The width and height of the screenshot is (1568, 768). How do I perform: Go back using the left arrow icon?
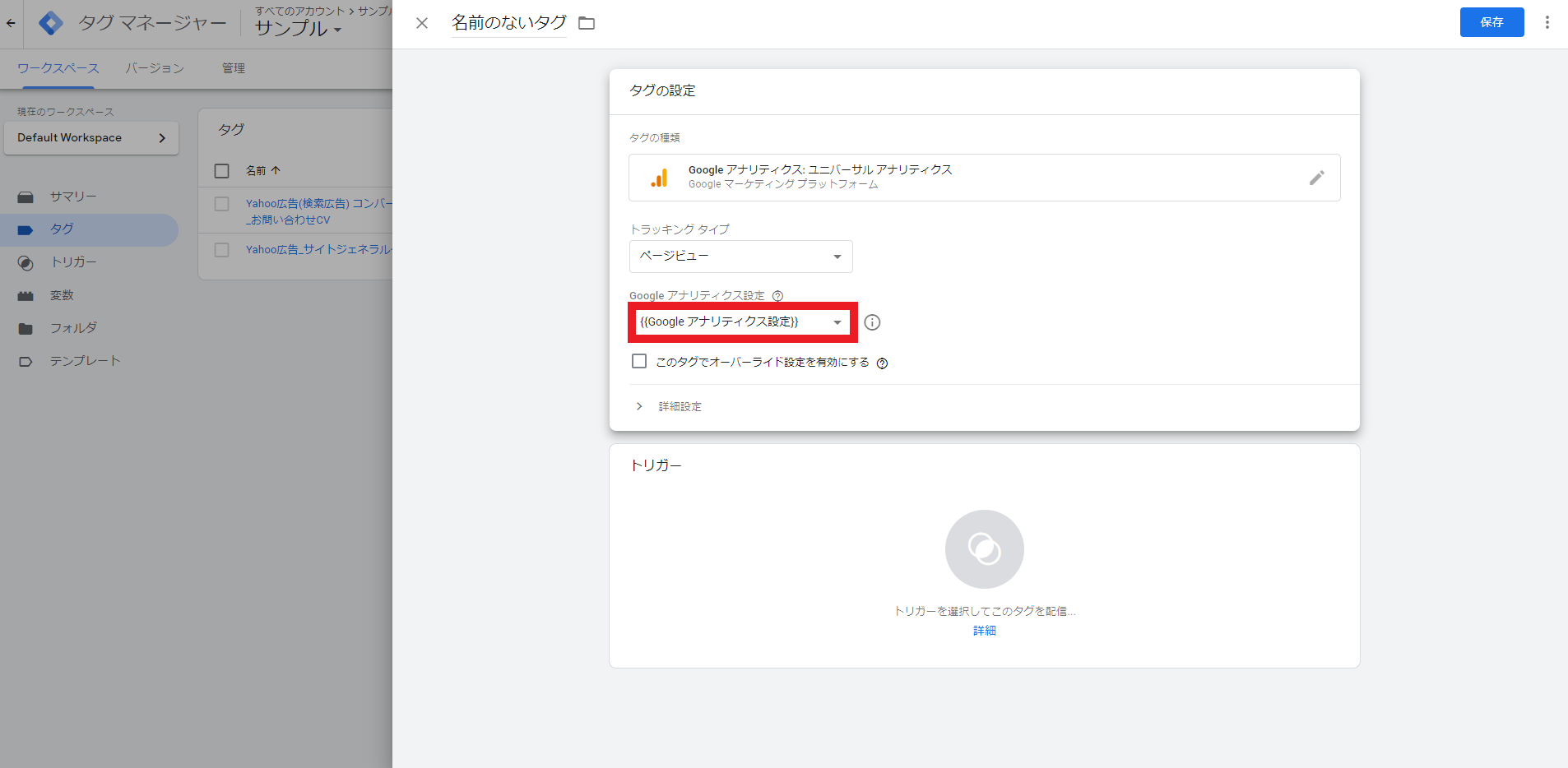point(11,23)
